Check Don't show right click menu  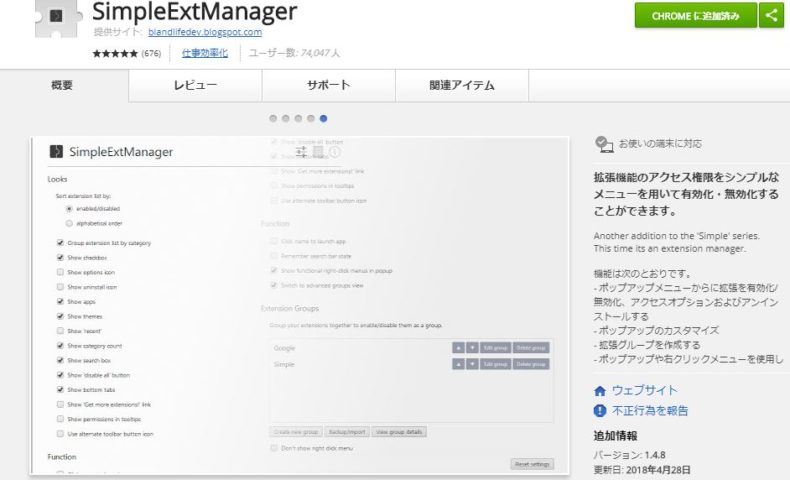(274, 448)
